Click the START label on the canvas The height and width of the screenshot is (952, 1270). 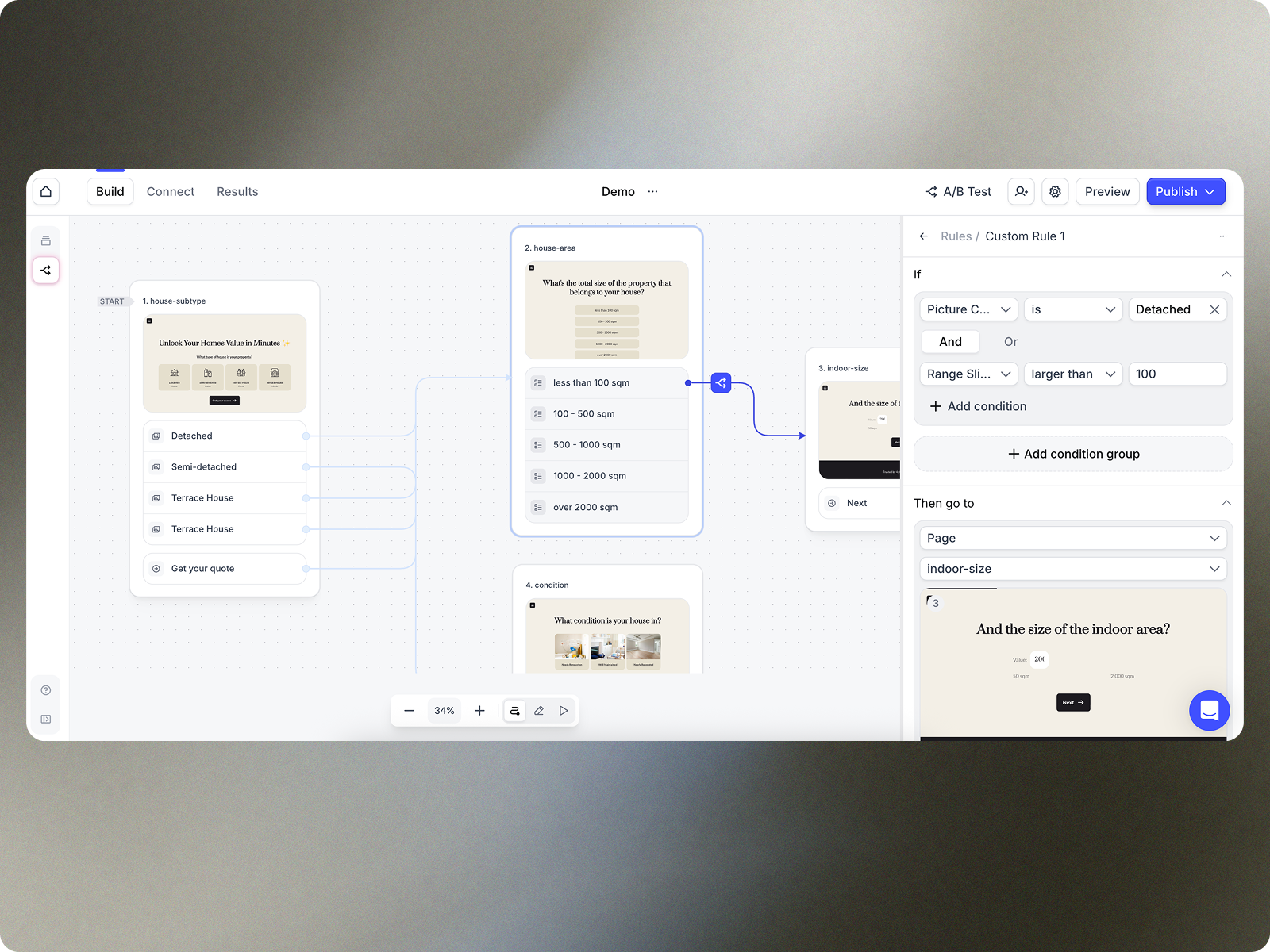coord(112,301)
